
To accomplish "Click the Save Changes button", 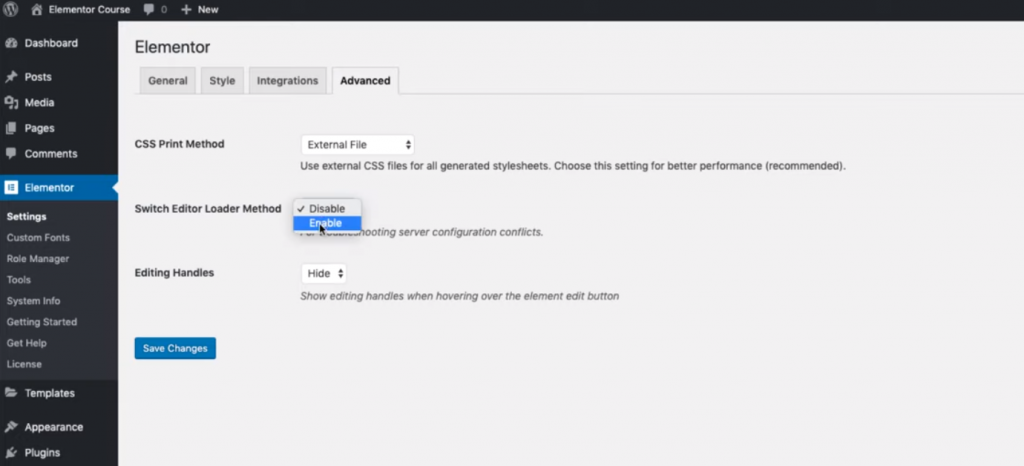I will click(x=175, y=348).
